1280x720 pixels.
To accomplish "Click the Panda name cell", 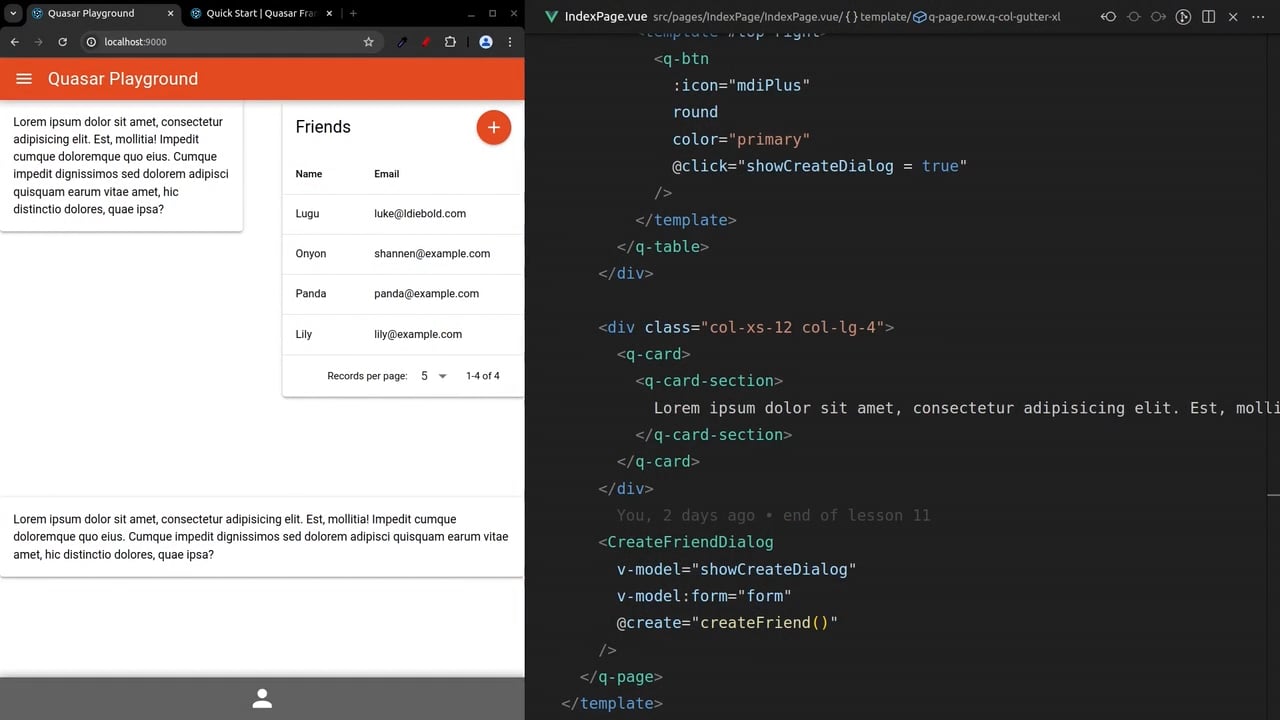I will [311, 294].
